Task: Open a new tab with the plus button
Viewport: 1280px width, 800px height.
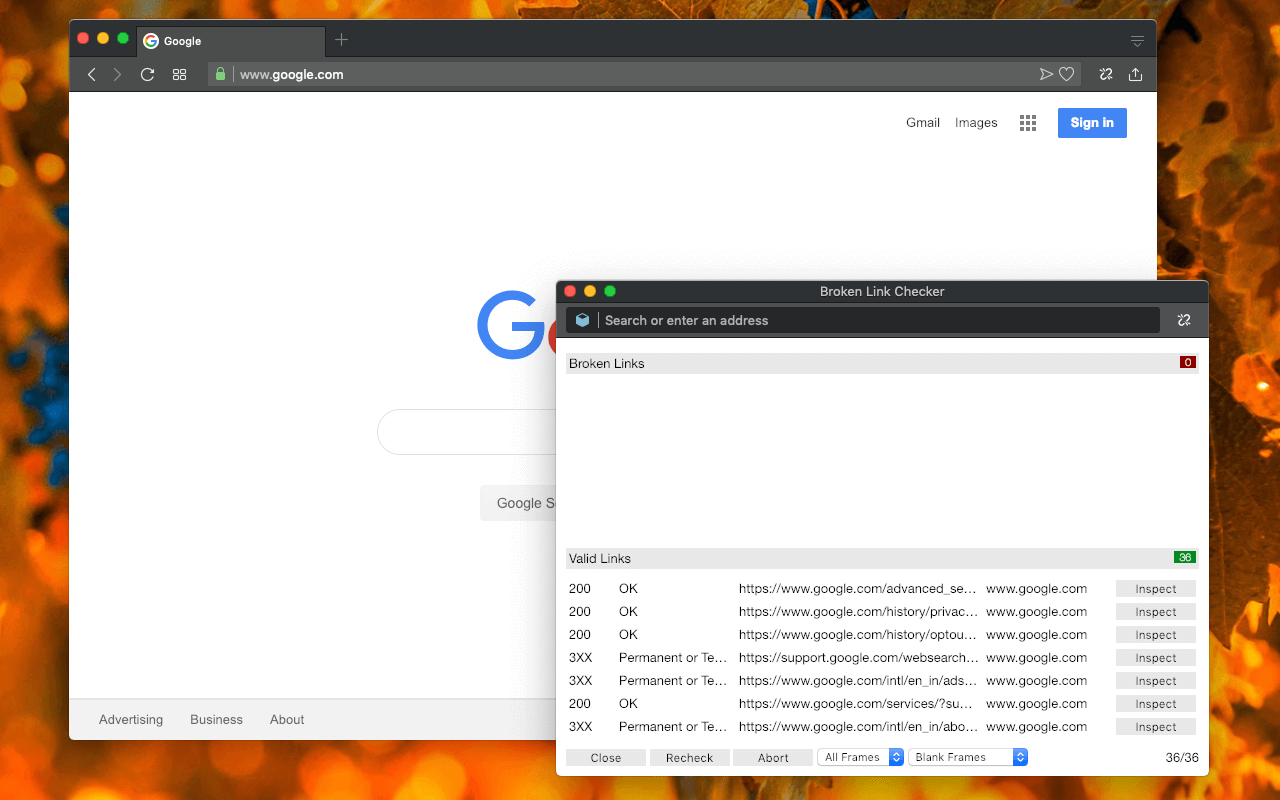Action: 342,40
